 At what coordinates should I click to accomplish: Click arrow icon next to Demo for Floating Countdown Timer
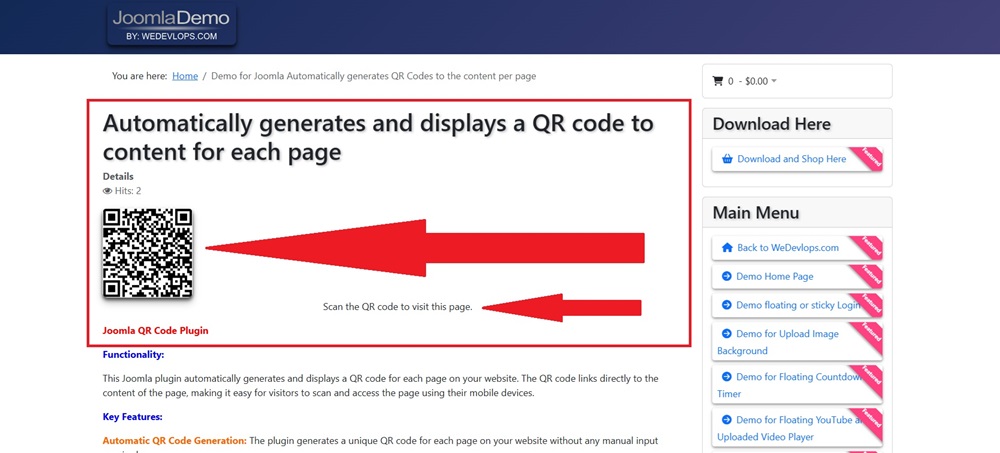[726, 377]
